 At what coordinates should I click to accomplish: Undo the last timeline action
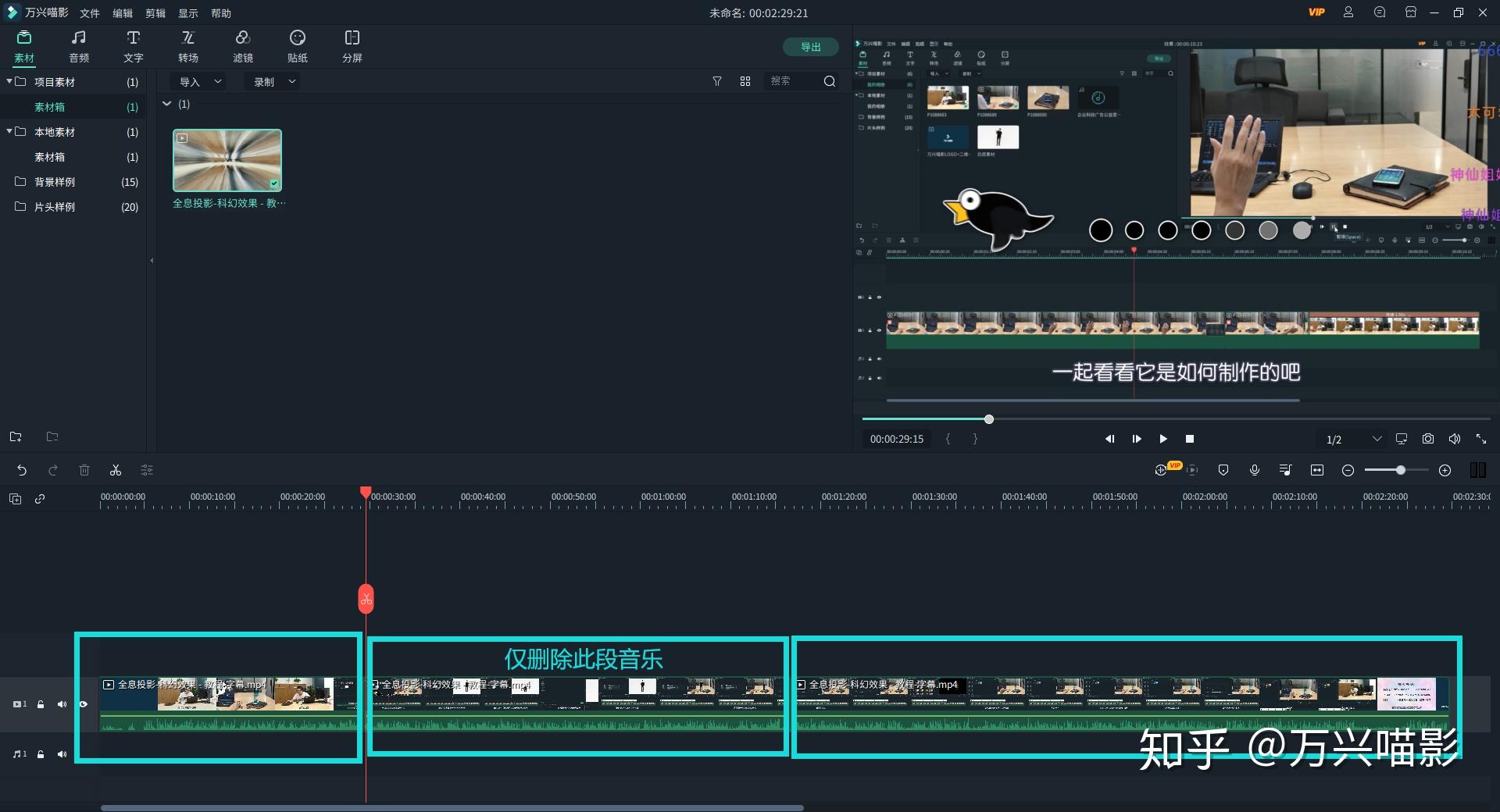22,470
